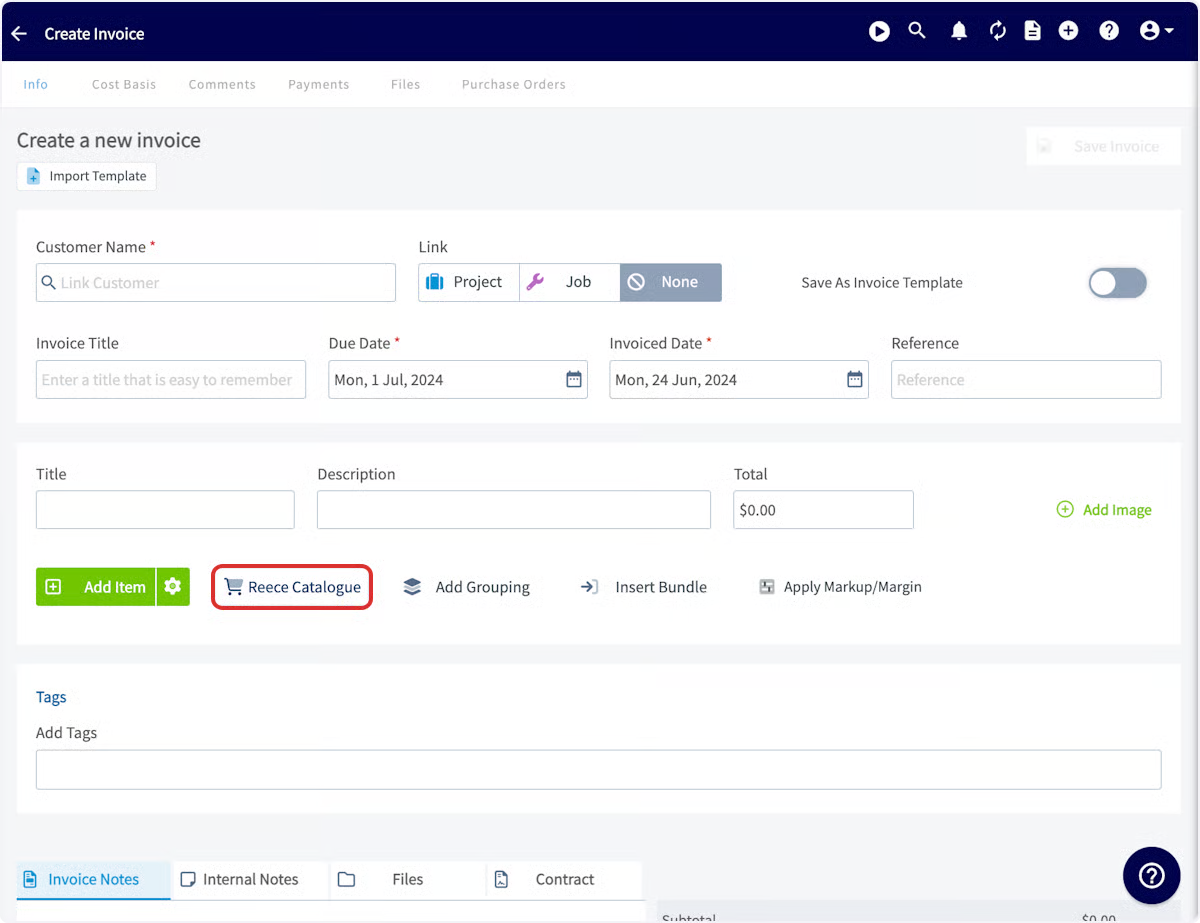The width and height of the screenshot is (1200, 923).
Task: Switch to the Payments tab
Action: [x=319, y=85]
